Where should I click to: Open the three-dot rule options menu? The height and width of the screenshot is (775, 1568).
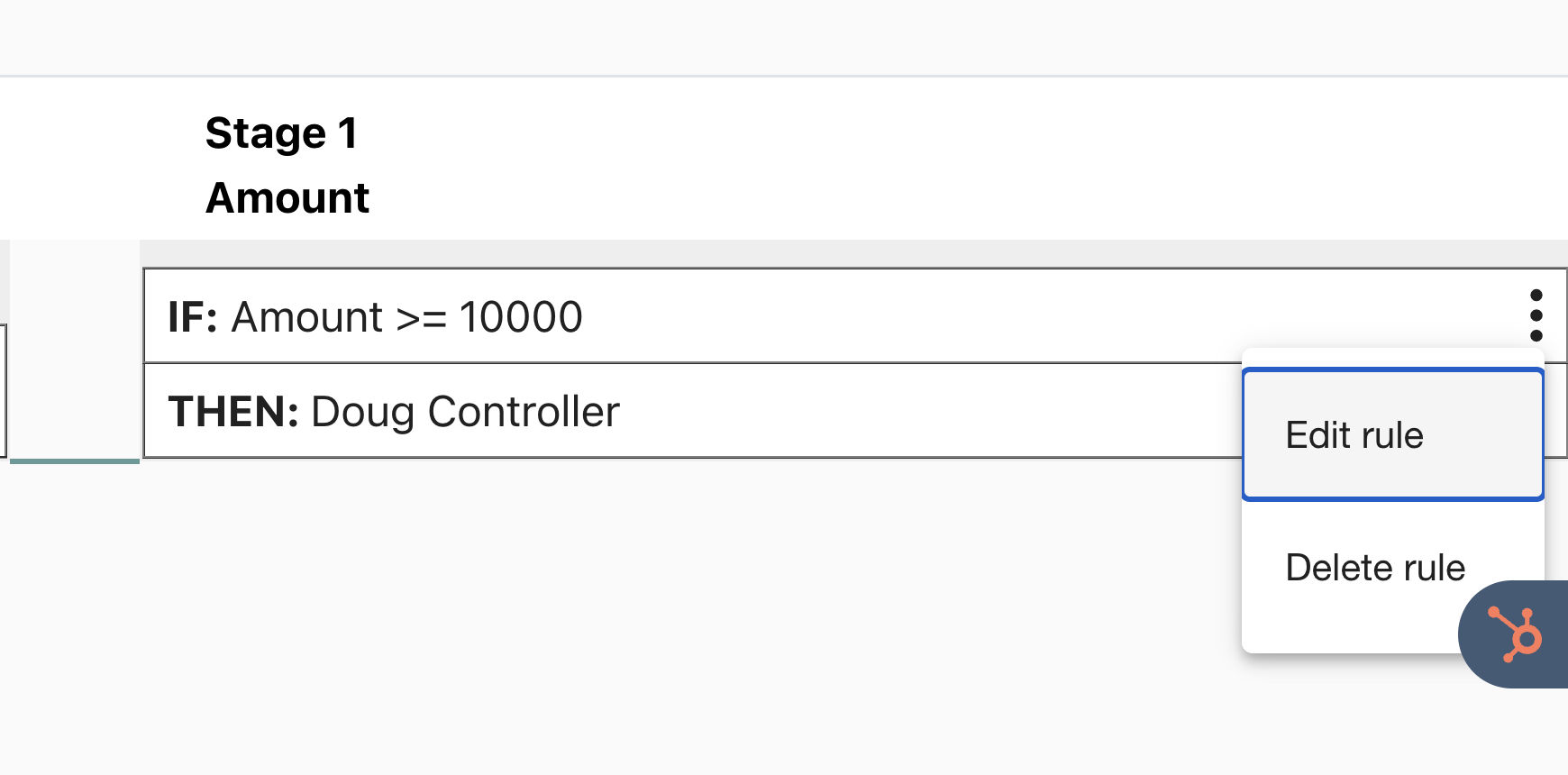click(x=1536, y=315)
